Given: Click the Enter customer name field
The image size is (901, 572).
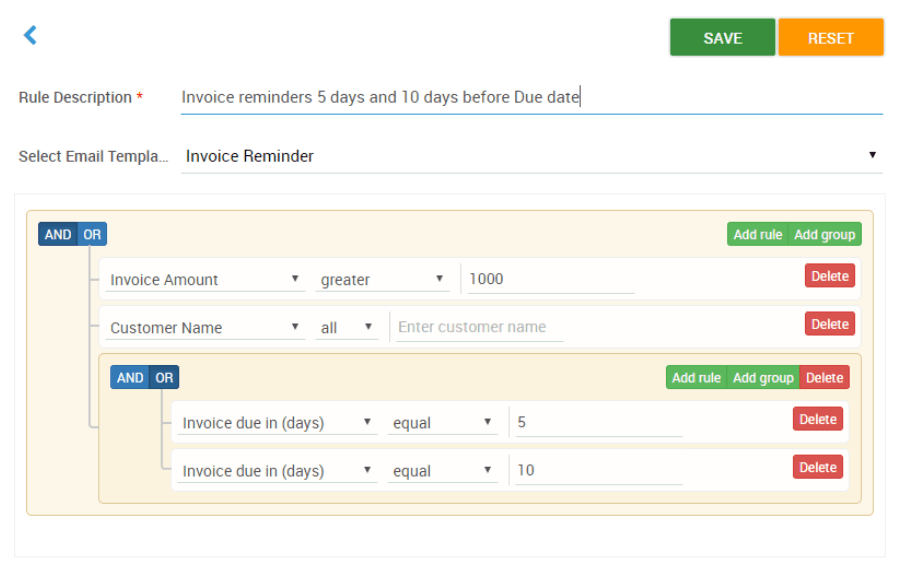Looking at the screenshot, I should [x=479, y=327].
